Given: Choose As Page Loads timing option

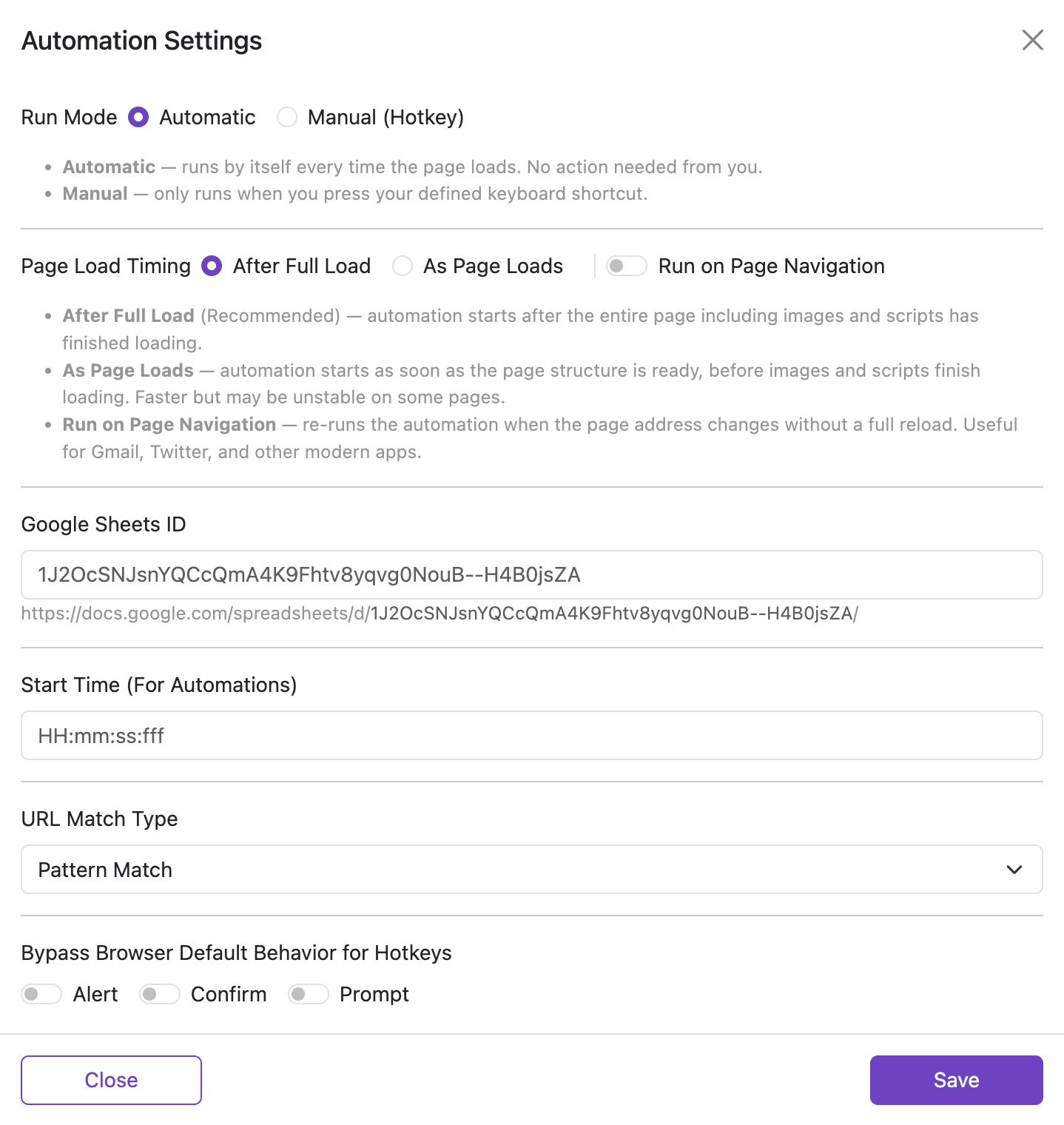Looking at the screenshot, I should pyautogui.click(x=403, y=266).
